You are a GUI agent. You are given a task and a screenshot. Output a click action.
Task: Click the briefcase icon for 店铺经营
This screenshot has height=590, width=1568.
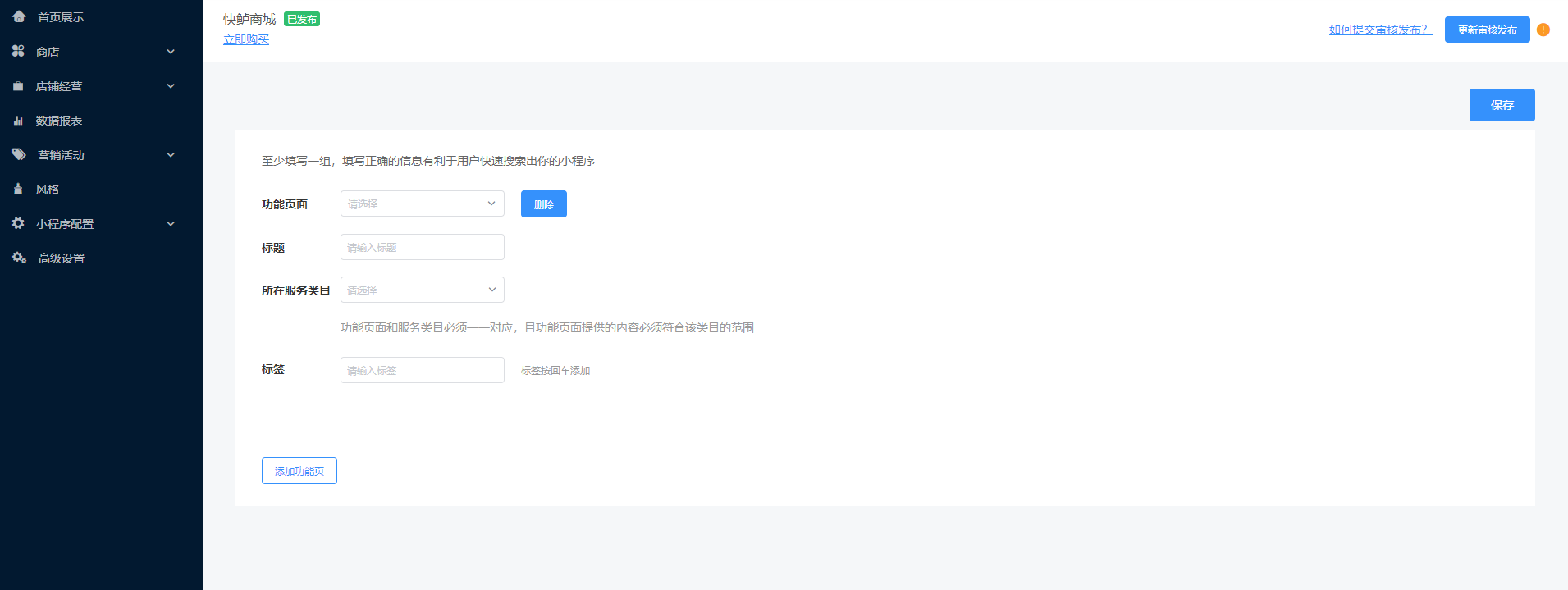(x=18, y=85)
